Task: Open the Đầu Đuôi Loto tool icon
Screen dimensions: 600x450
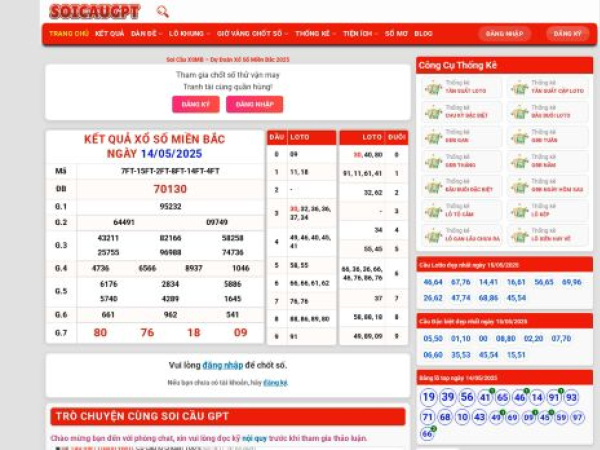Action: [519, 113]
